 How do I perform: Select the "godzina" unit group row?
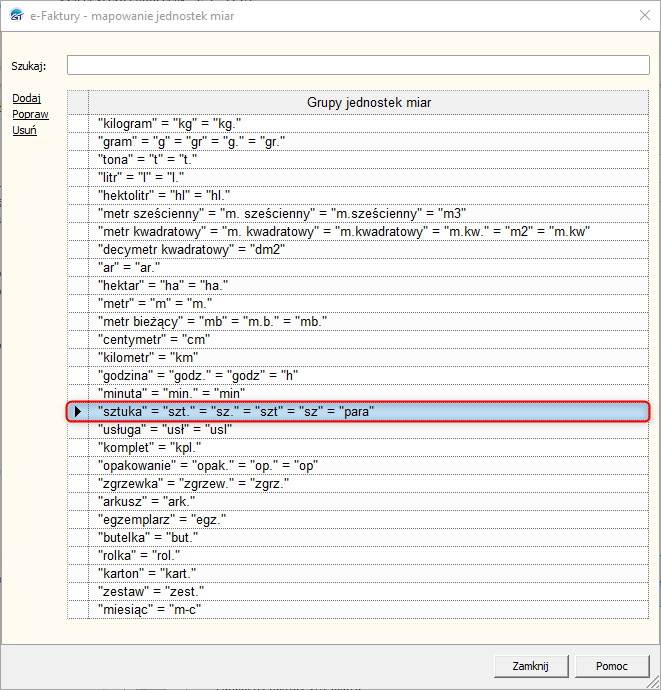point(199,375)
